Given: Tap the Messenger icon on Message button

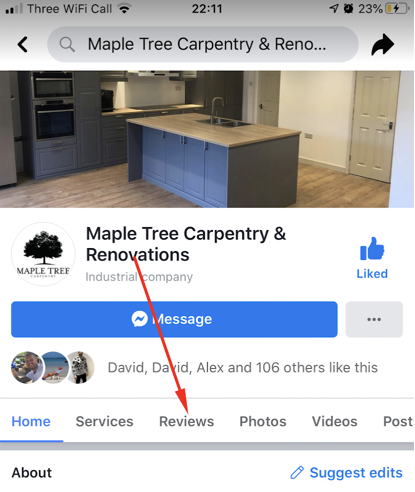Looking at the screenshot, I should (x=139, y=319).
